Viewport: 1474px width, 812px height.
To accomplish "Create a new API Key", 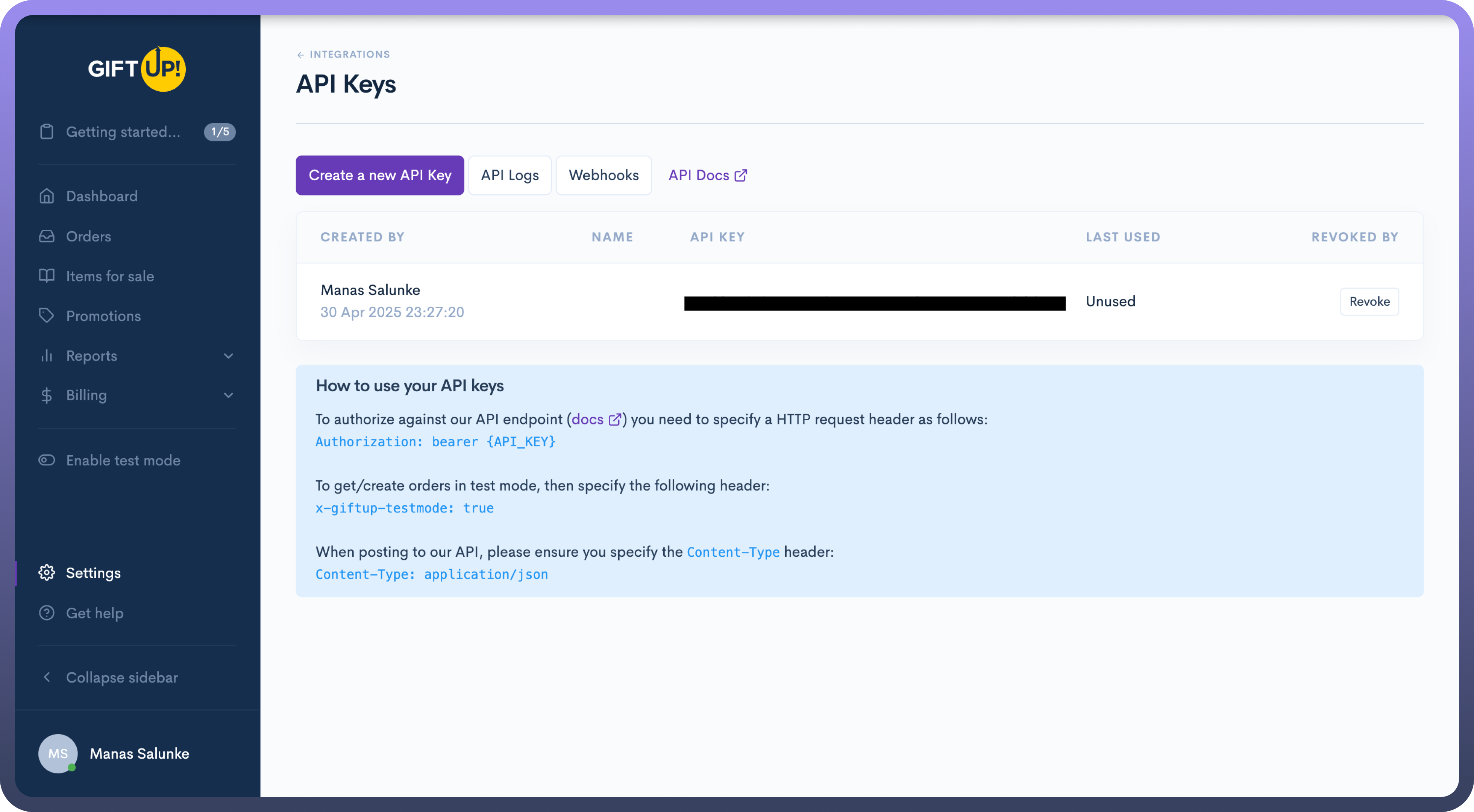I will (x=379, y=175).
